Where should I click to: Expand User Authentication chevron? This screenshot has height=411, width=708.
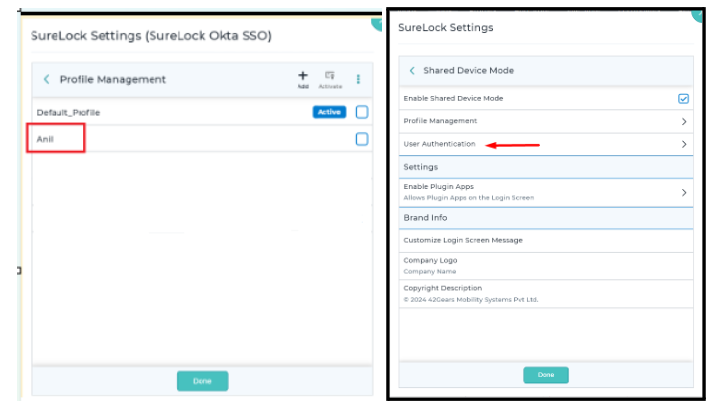click(684, 144)
